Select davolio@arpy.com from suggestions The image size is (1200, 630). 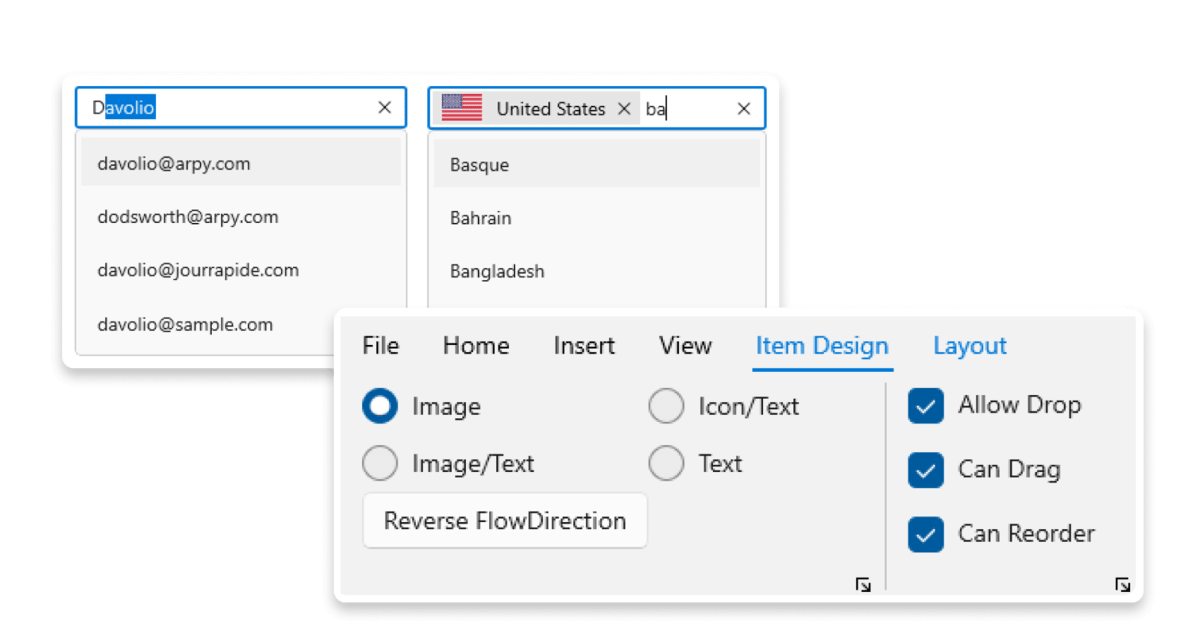(173, 163)
